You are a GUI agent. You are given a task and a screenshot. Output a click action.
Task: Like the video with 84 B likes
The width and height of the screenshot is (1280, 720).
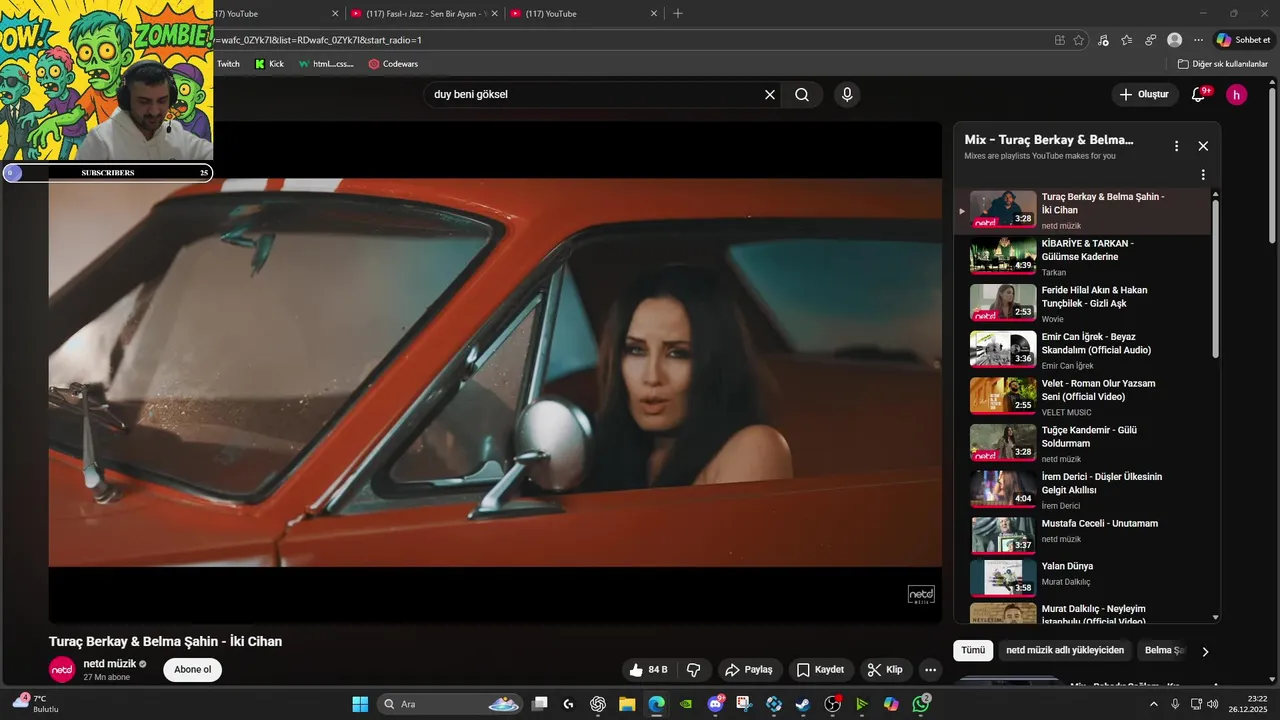pyautogui.click(x=648, y=670)
